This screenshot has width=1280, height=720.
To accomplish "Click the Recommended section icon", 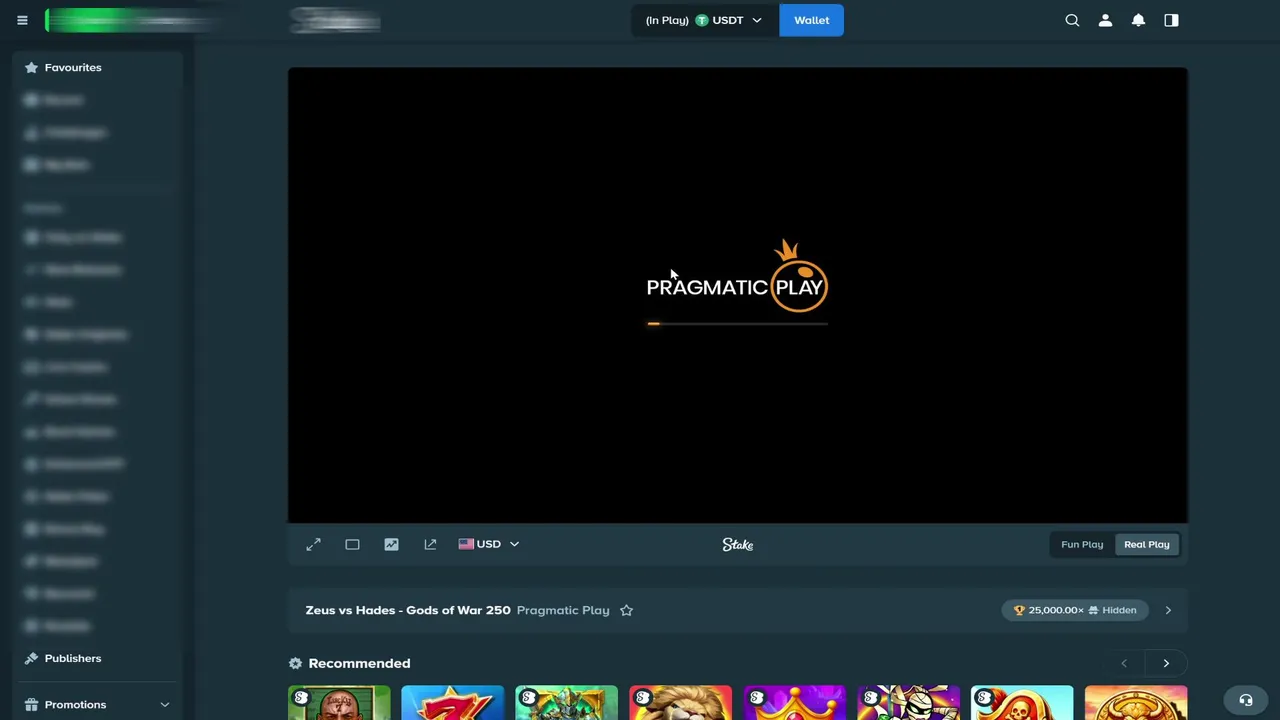I will tap(295, 663).
